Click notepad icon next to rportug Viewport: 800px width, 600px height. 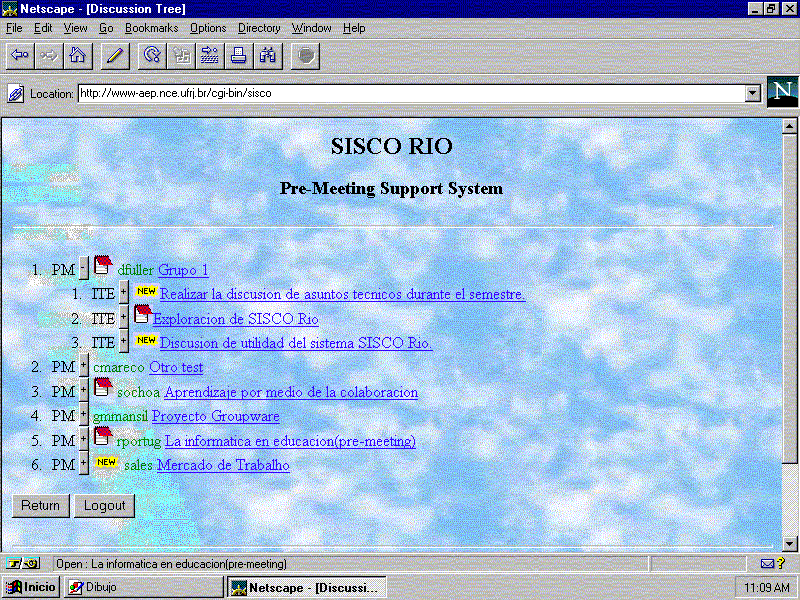pyautogui.click(x=104, y=436)
